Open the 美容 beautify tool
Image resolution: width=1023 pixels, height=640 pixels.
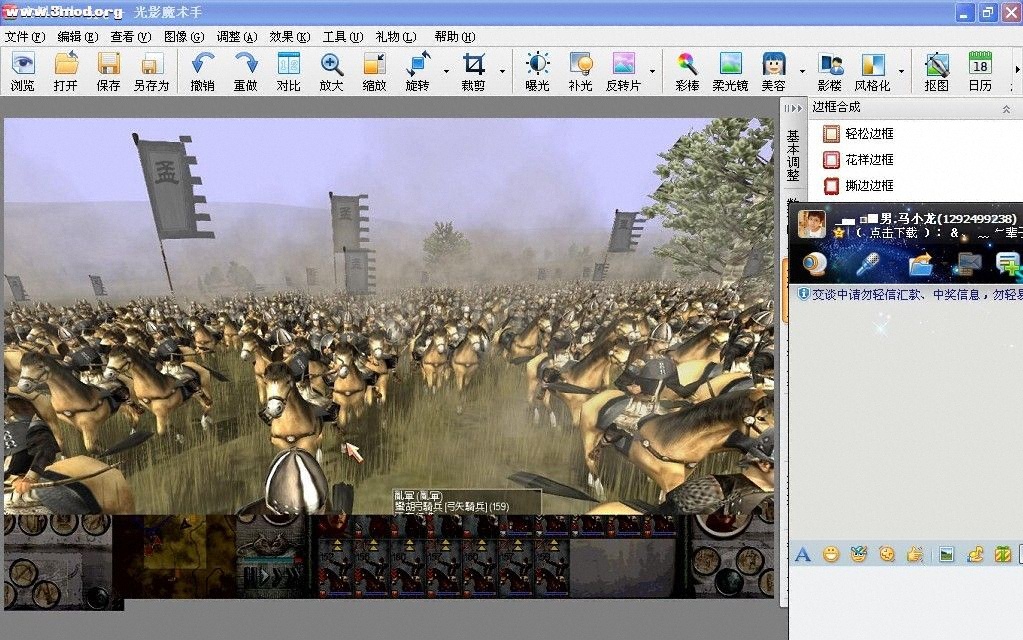[x=773, y=70]
